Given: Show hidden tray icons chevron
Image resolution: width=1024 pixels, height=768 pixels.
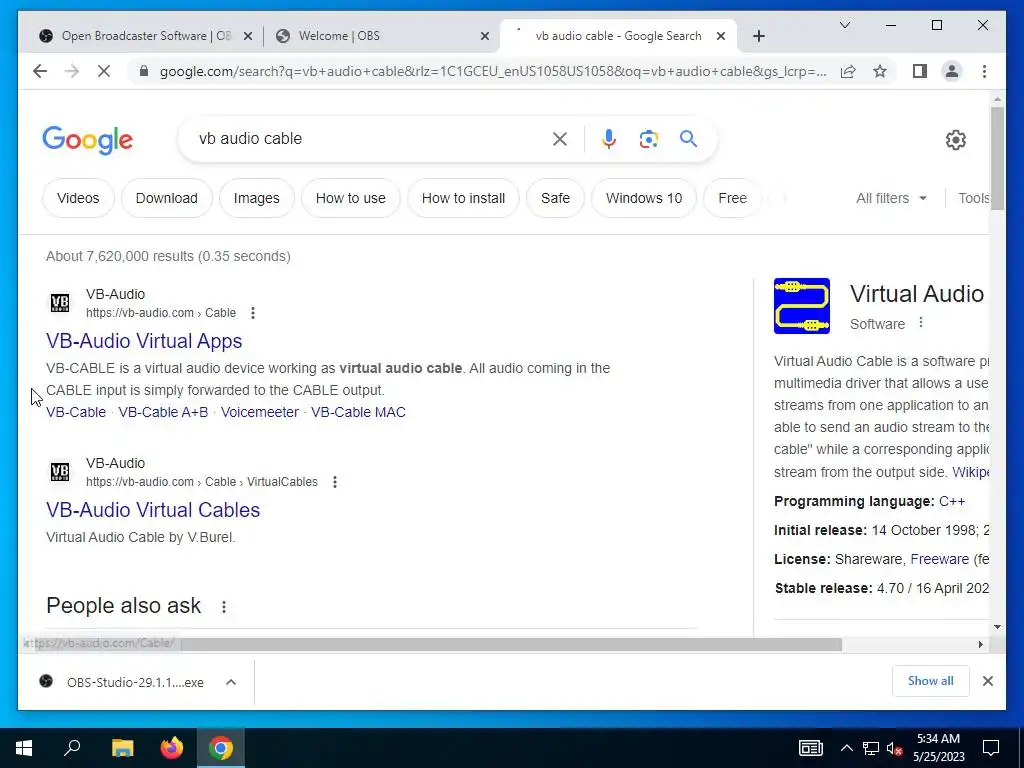Looking at the screenshot, I should tap(846, 748).
